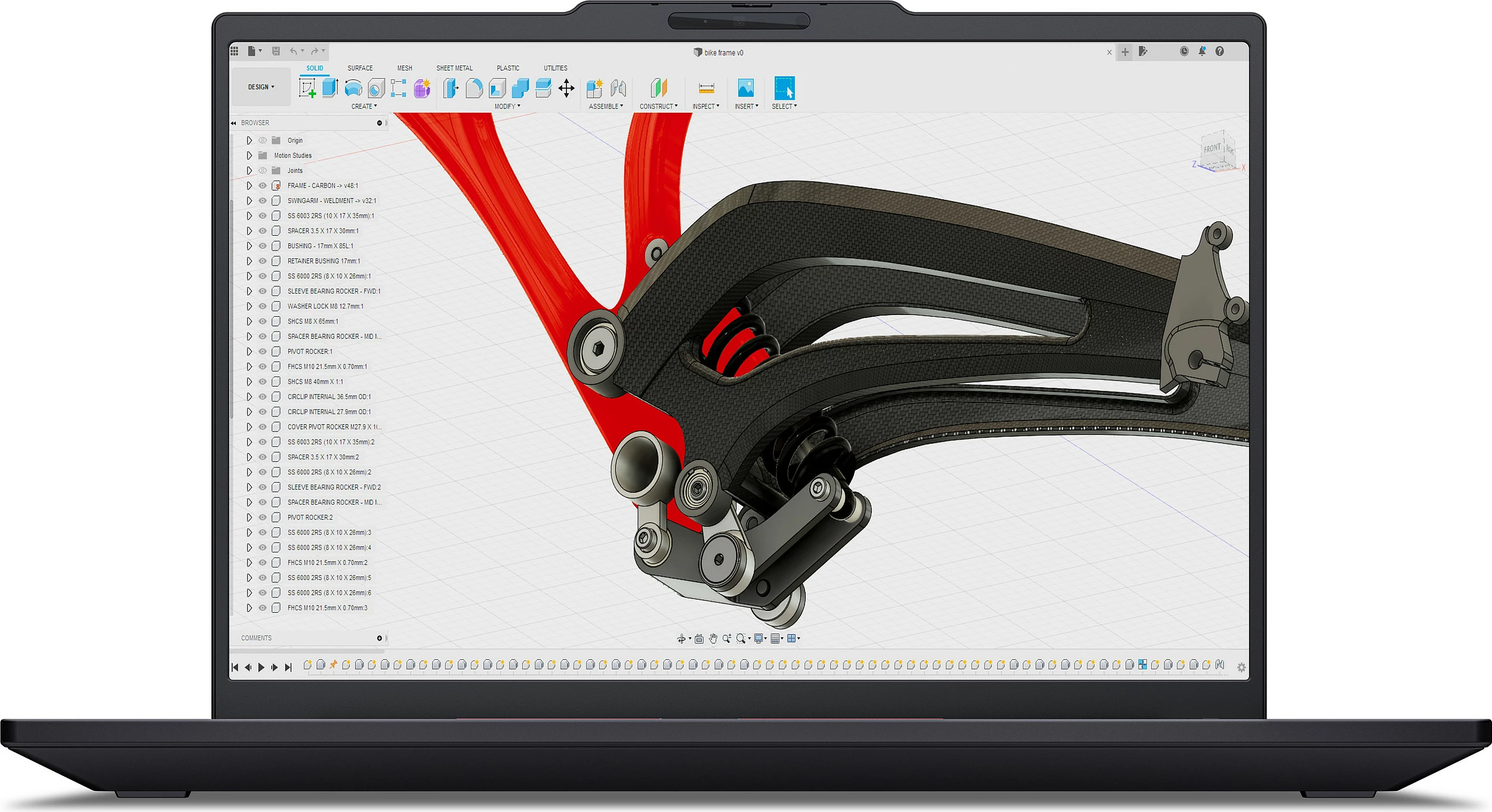Click the Save icon
This screenshot has width=1492, height=812.
tap(276, 51)
